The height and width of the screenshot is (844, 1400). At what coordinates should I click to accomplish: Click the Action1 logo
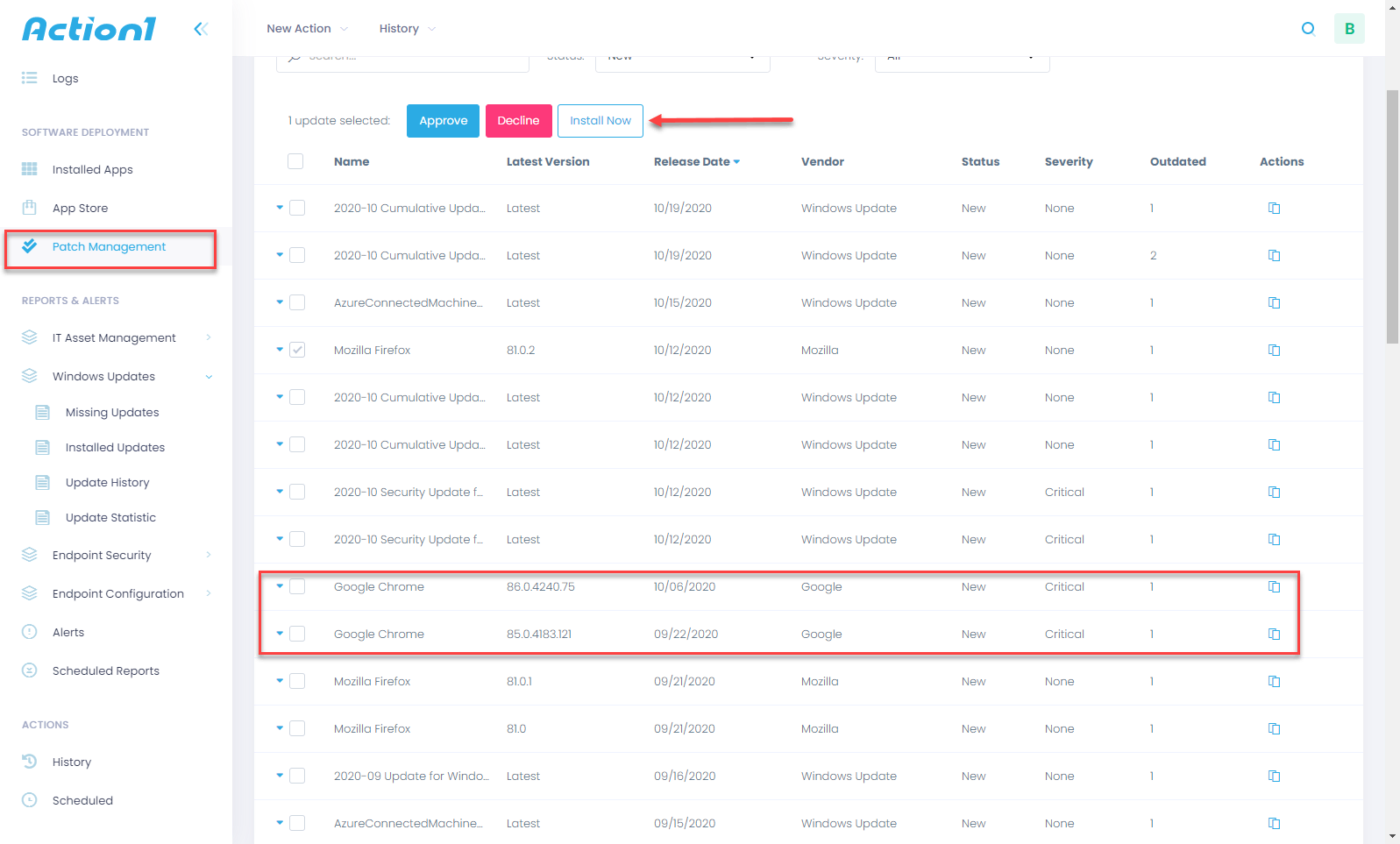(89, 29)
